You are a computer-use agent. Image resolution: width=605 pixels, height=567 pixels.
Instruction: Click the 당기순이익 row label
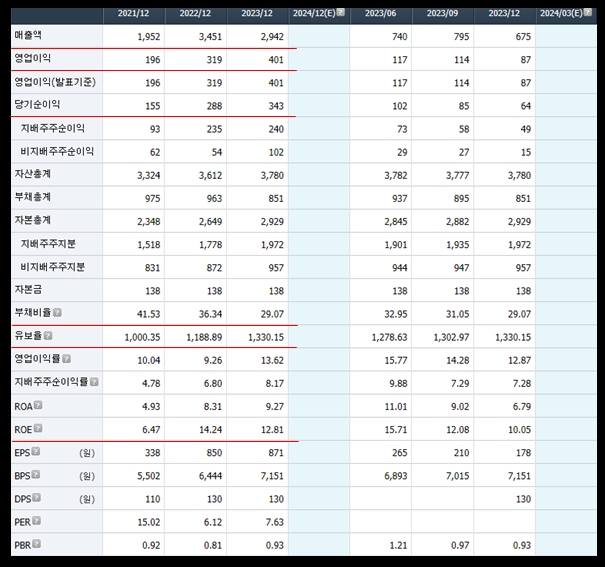37,105
